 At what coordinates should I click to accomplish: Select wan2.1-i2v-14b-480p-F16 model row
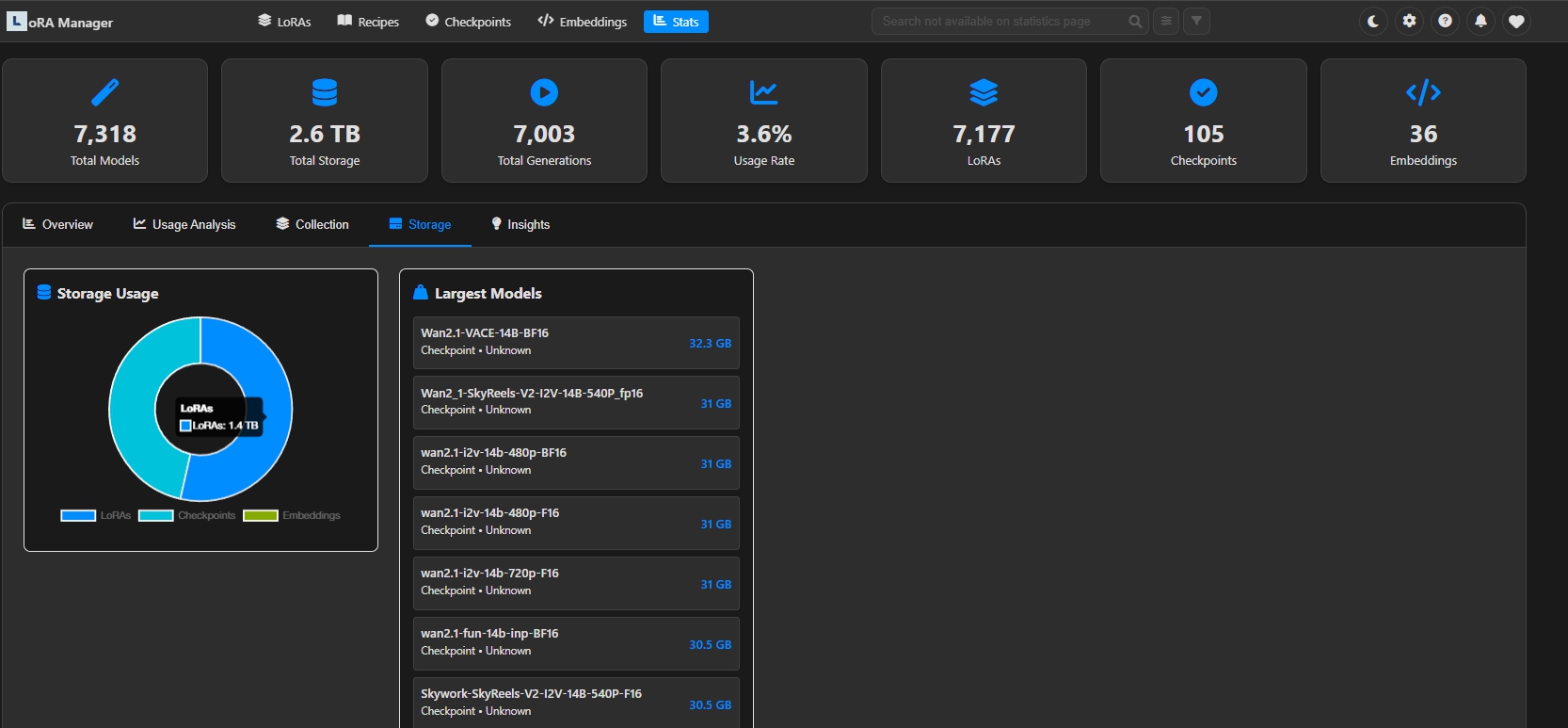coord(576,524)
